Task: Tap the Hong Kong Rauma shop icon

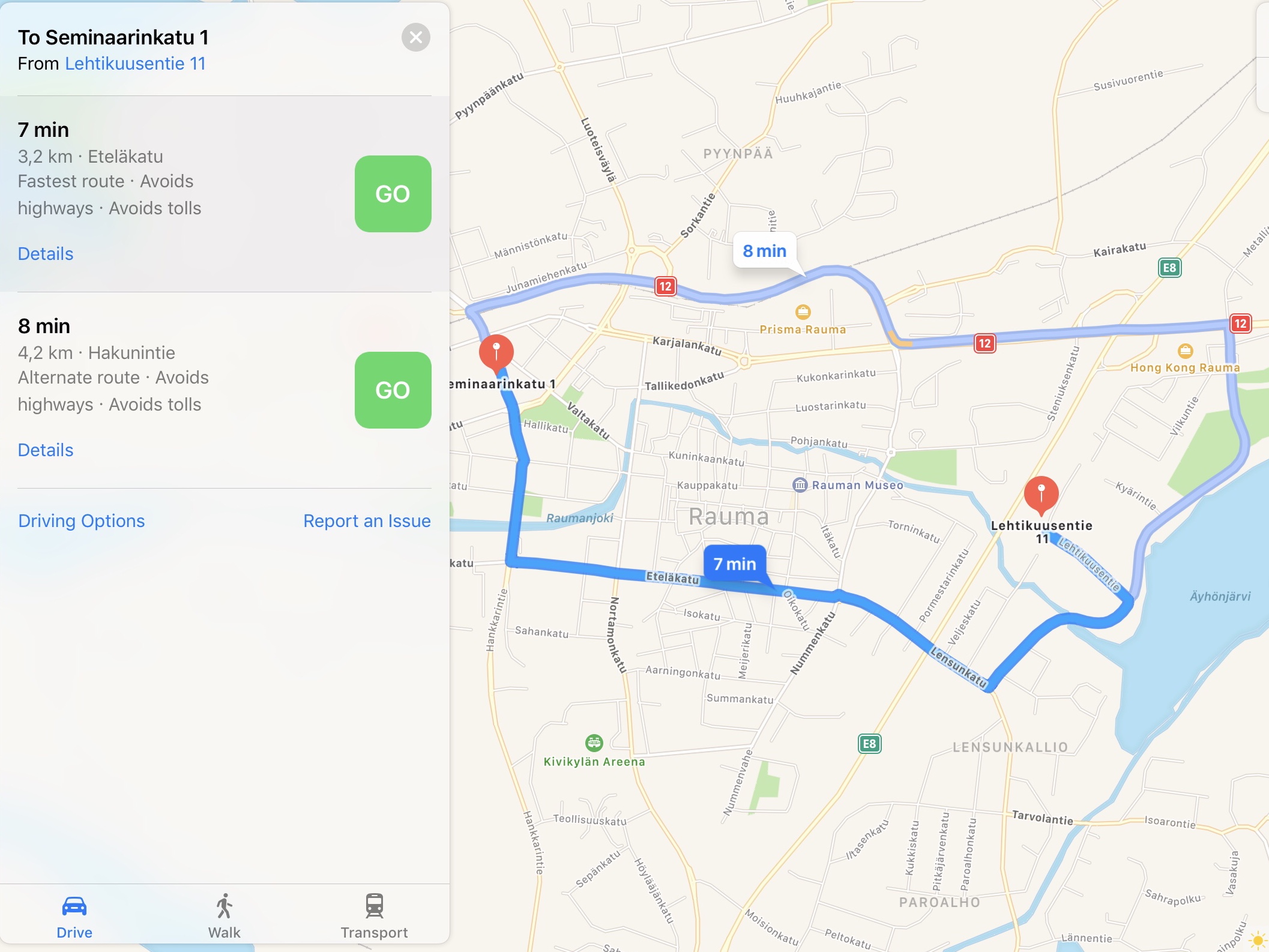Action: click(x=1185, y=351)
